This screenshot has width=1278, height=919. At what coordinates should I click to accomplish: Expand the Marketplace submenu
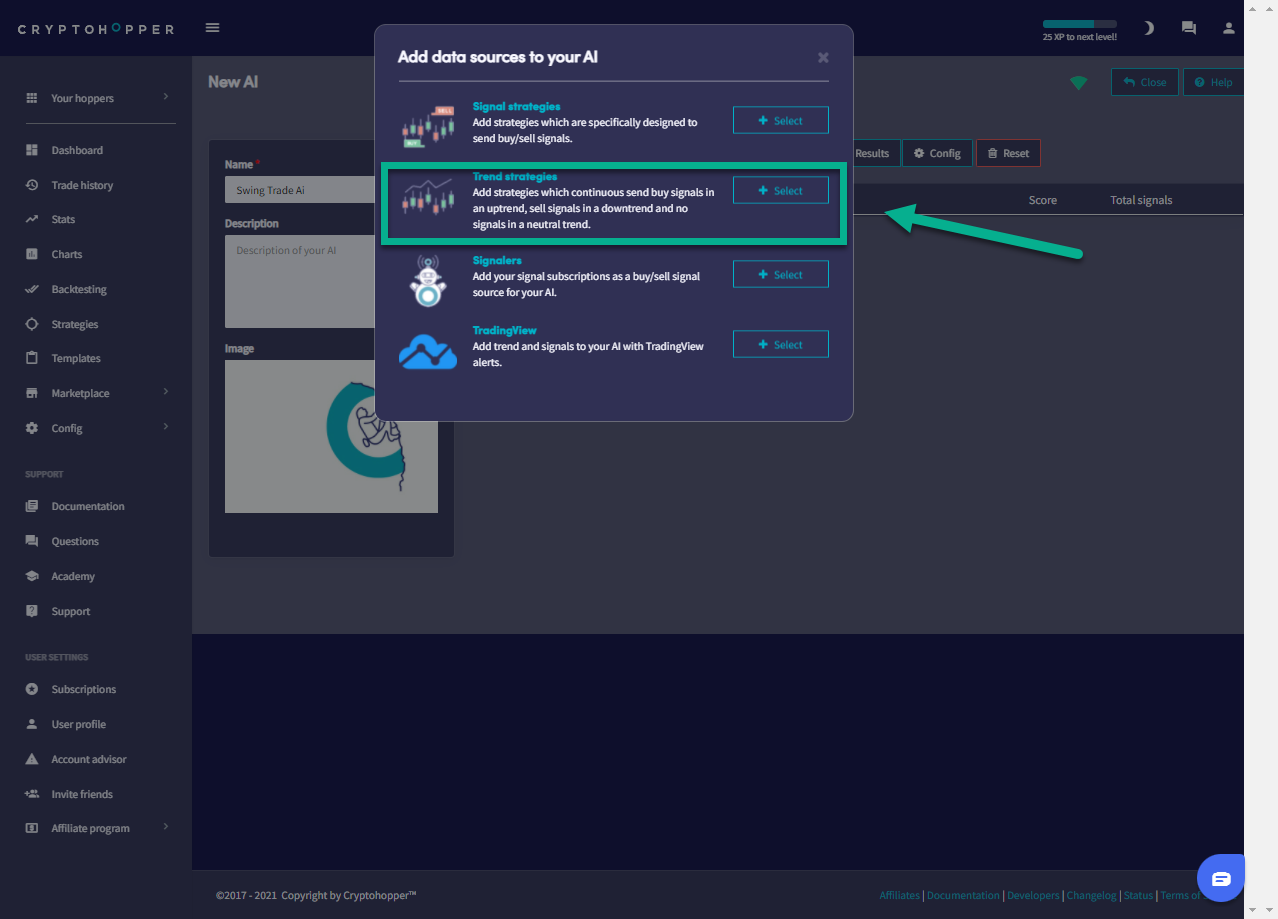pos(96,393)
